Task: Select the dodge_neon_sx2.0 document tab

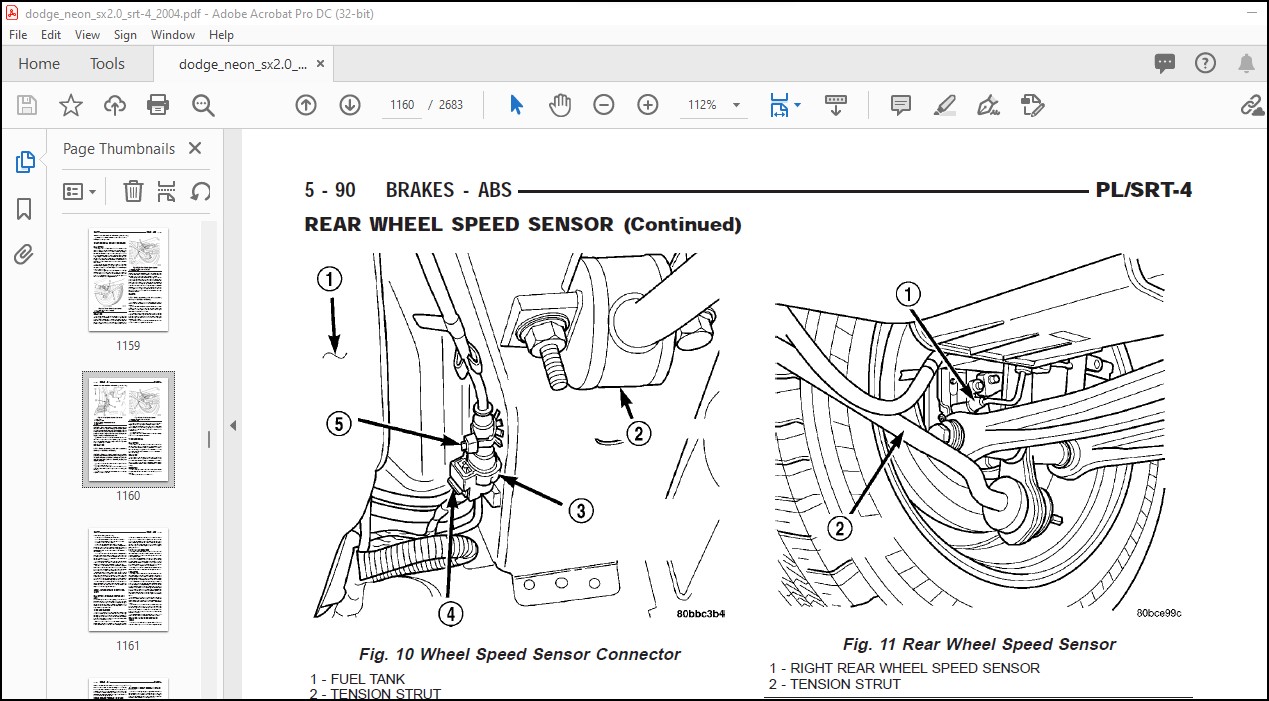Action: click(x=243, y=64)
